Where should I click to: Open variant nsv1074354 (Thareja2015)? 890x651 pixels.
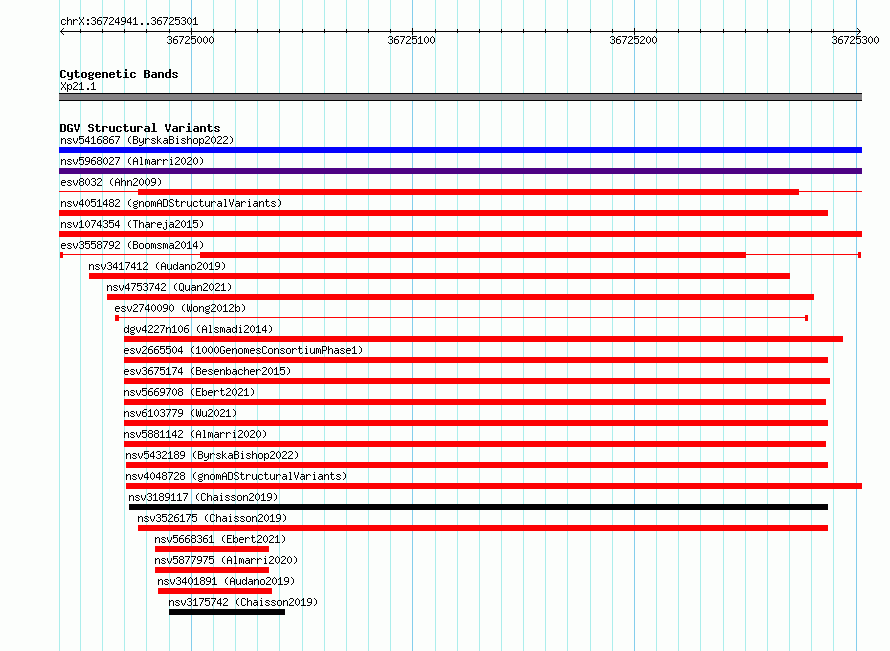[132, 224]
